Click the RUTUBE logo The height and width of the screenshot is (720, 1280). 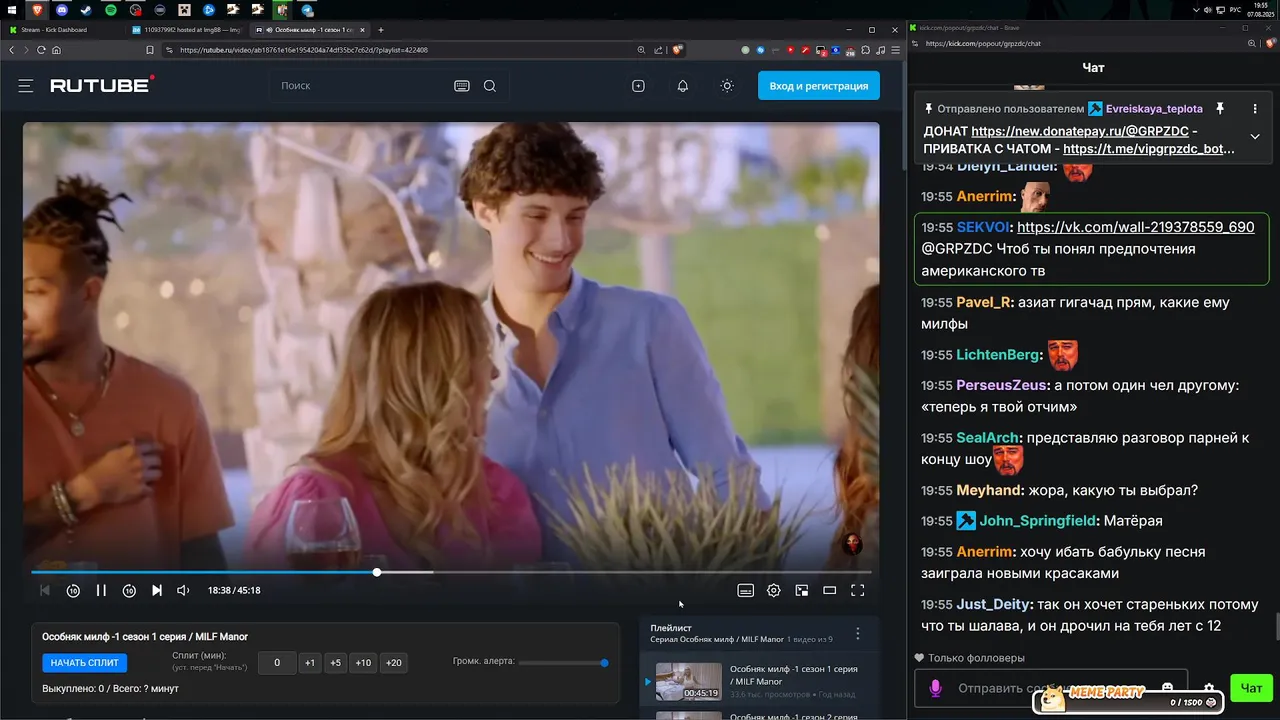102,85
